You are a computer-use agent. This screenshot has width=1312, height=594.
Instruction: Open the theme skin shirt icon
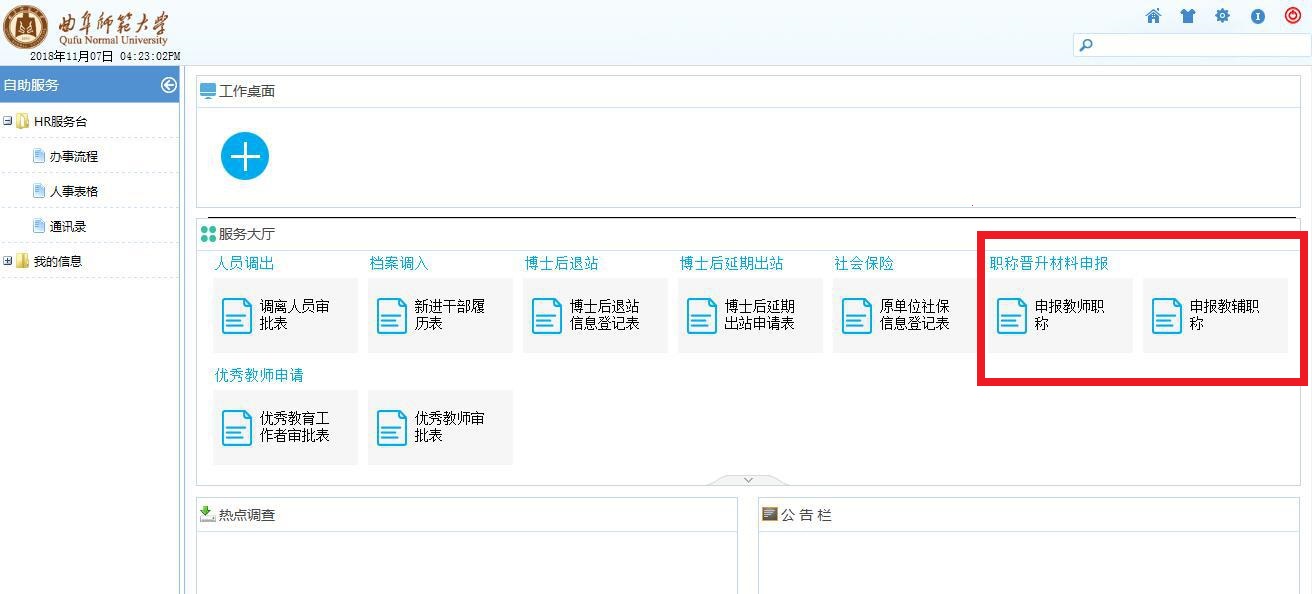(x=1187, y=16)
